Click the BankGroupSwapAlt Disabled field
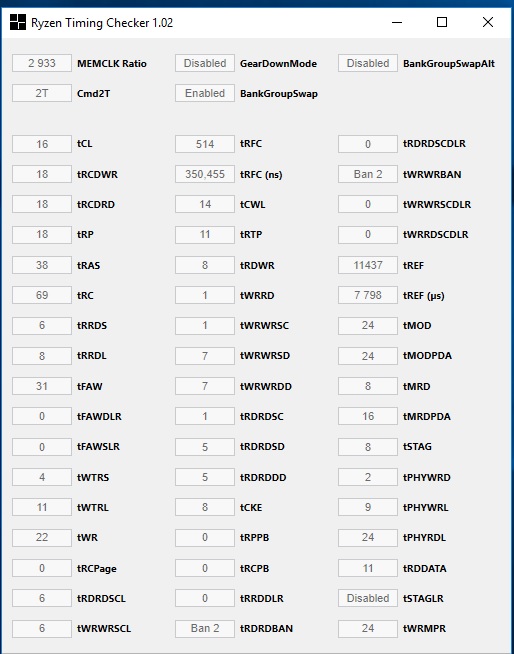The image size is (514, 654). tap(368, 63)
